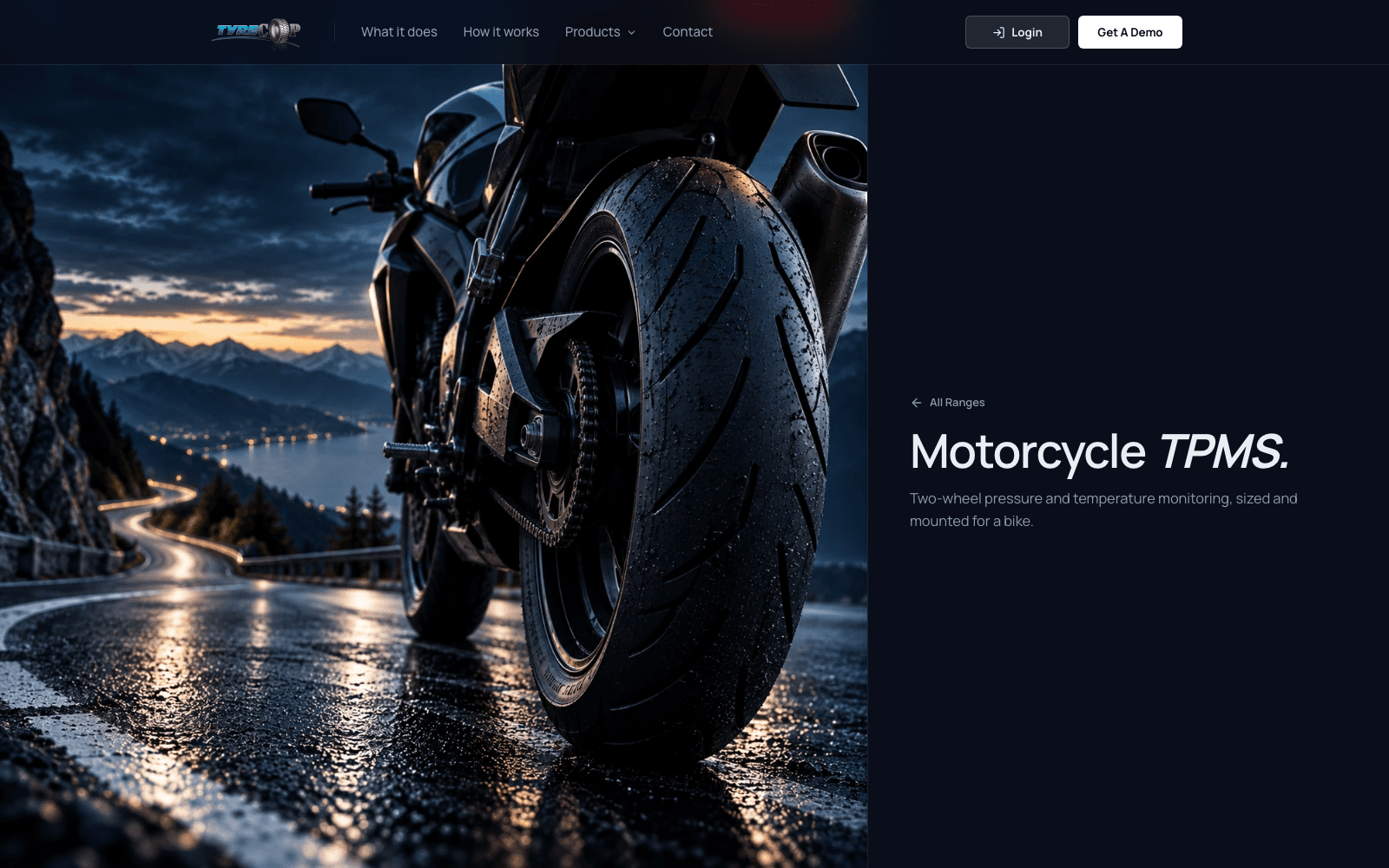Image resolution: width=1389 pixels, height=868 pixels.
Task: Click the Get A Demo button
Action: [1130, 32]
